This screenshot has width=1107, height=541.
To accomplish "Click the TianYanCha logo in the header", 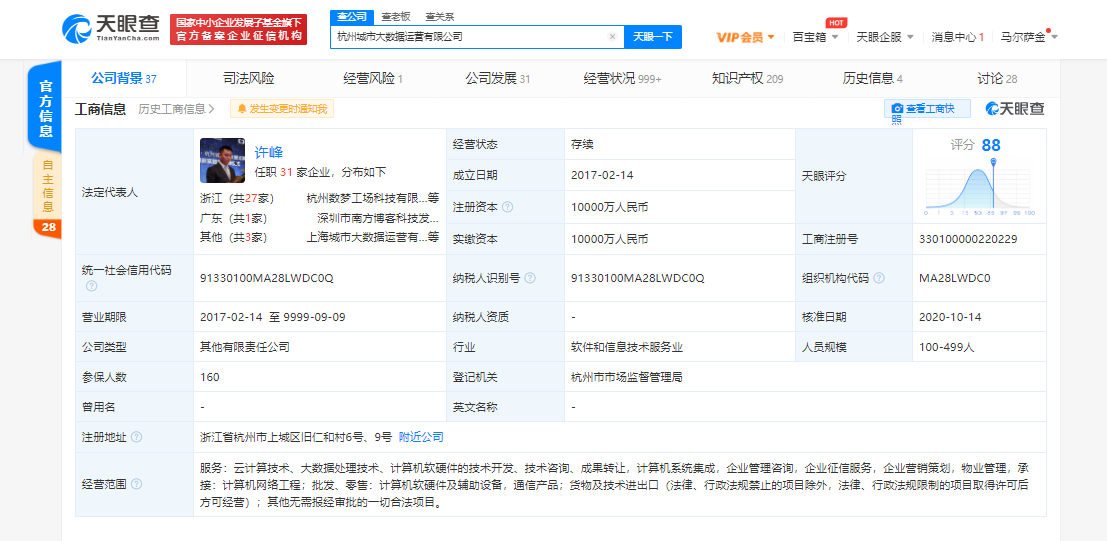I will pos(110,29).
